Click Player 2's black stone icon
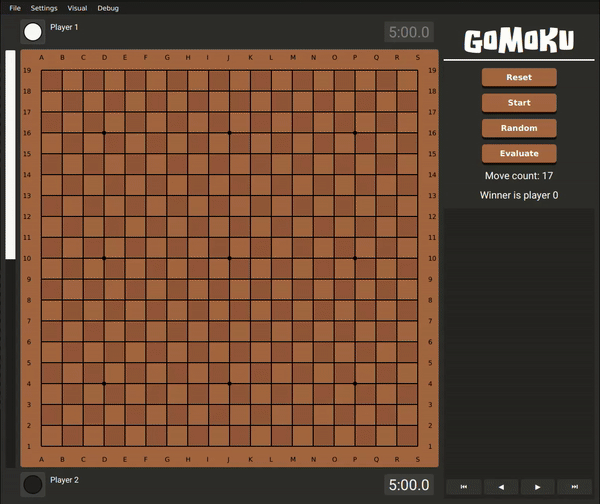 (x=33, y=484)
